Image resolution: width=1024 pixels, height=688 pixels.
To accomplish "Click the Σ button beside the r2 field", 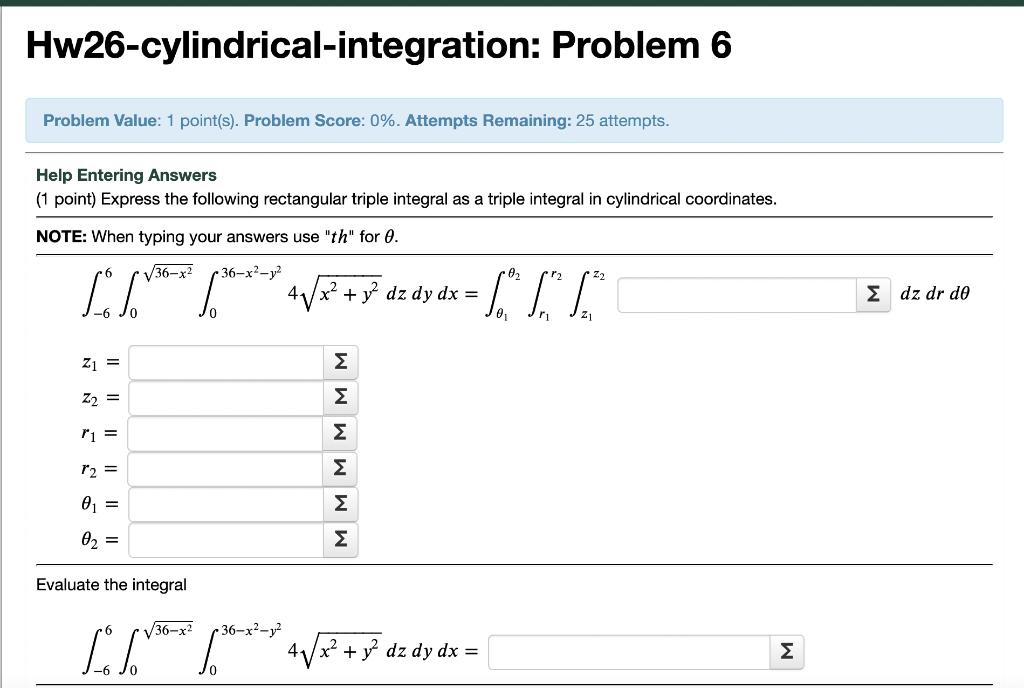I will pos(340,468).
